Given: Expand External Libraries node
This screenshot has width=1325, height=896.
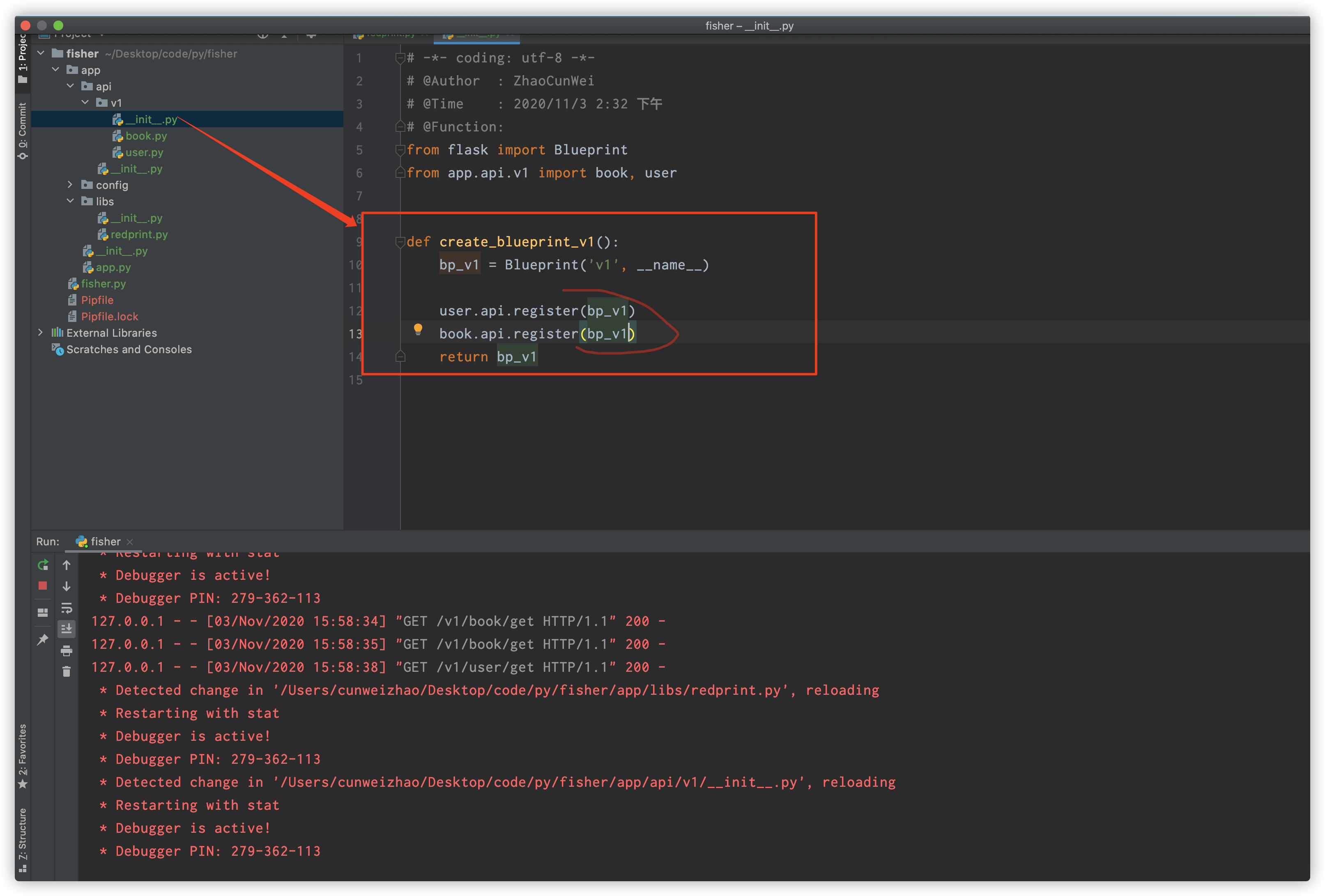Looking at the screenshot, I should point(41,332).
